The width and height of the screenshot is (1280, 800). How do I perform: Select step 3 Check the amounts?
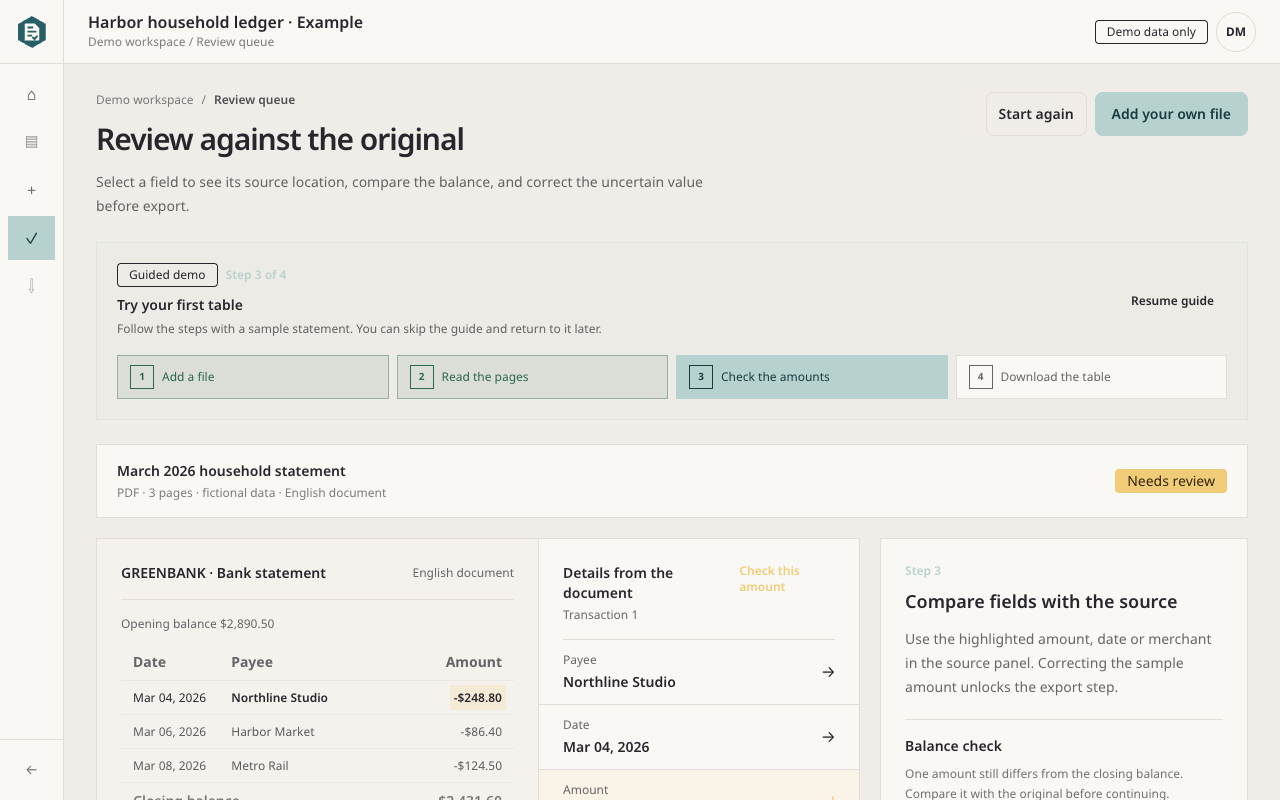(812, 377)
